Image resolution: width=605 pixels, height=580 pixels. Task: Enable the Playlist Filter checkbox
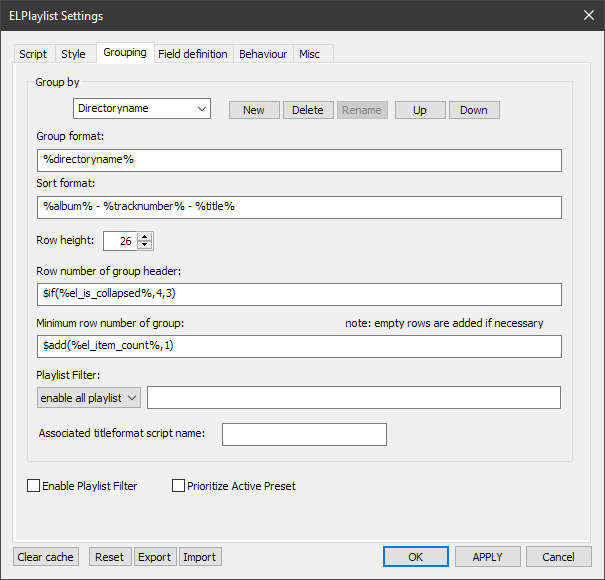pos(34,486)
